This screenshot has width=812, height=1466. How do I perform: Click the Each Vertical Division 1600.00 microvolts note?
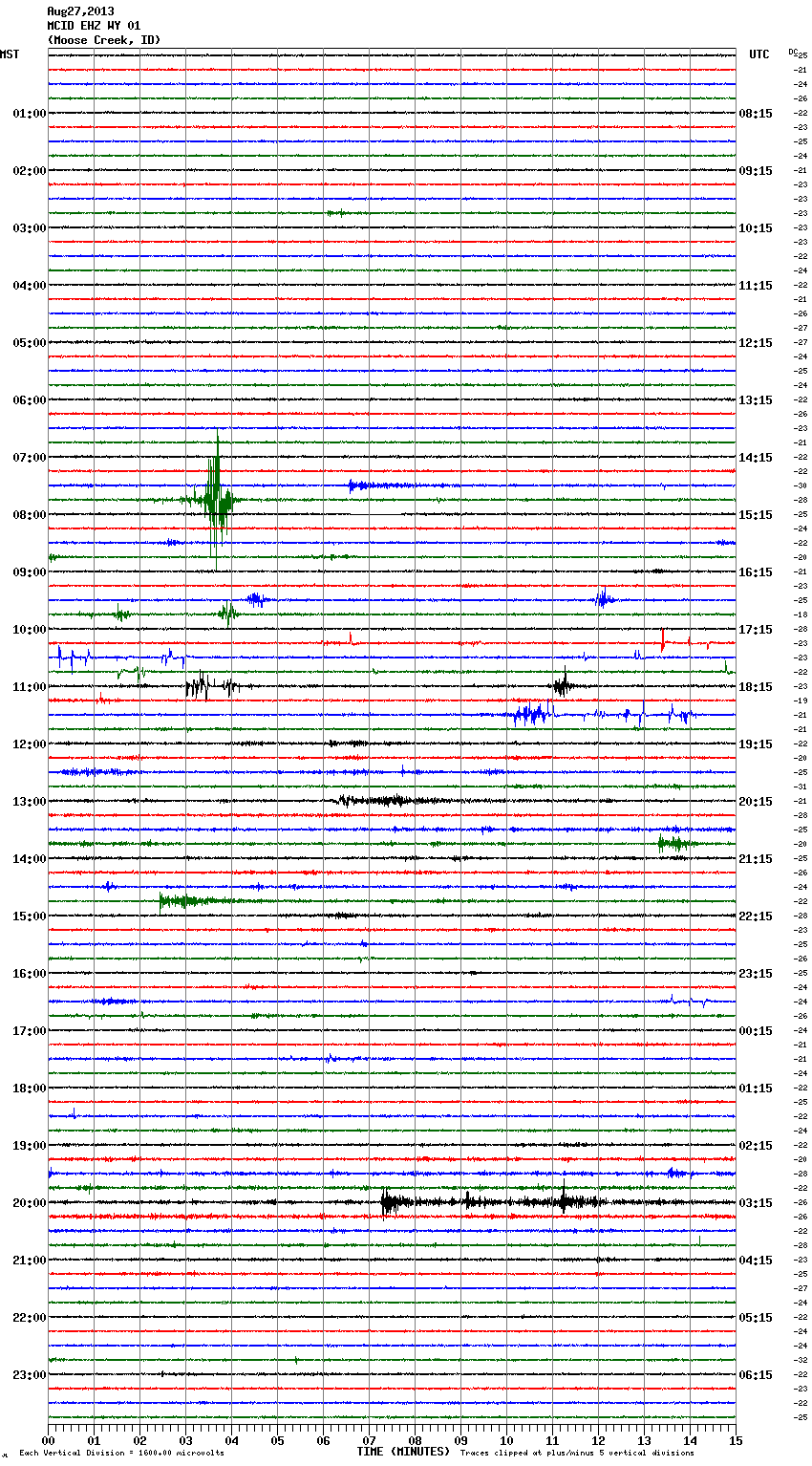click(121, 1453)
